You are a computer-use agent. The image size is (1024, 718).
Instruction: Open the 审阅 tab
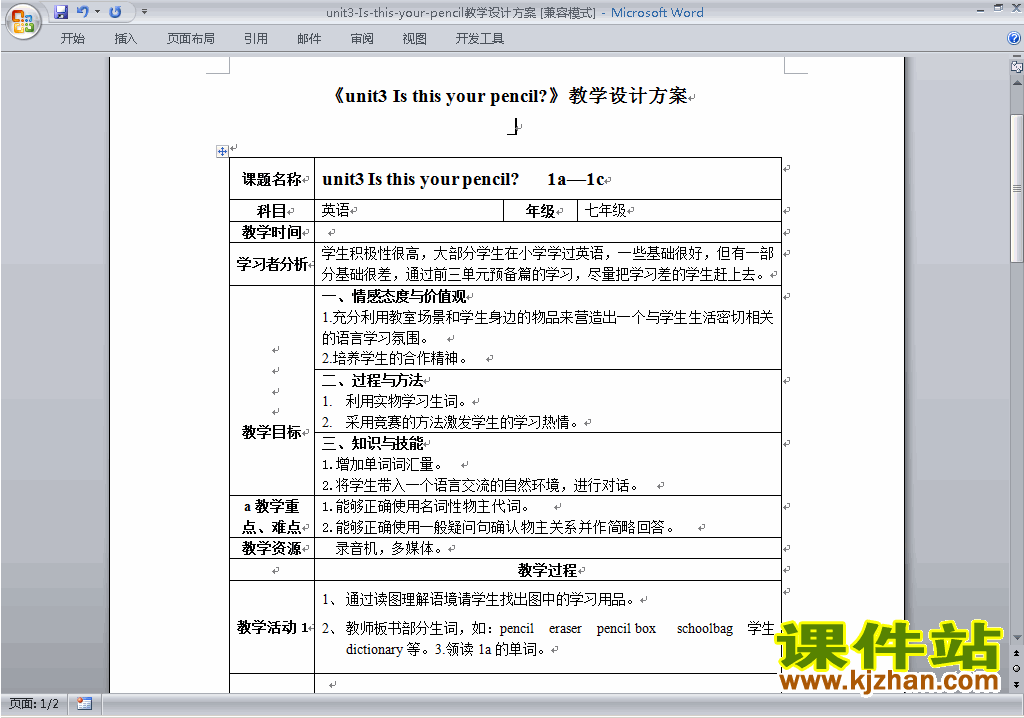click(x=362, y=39)
